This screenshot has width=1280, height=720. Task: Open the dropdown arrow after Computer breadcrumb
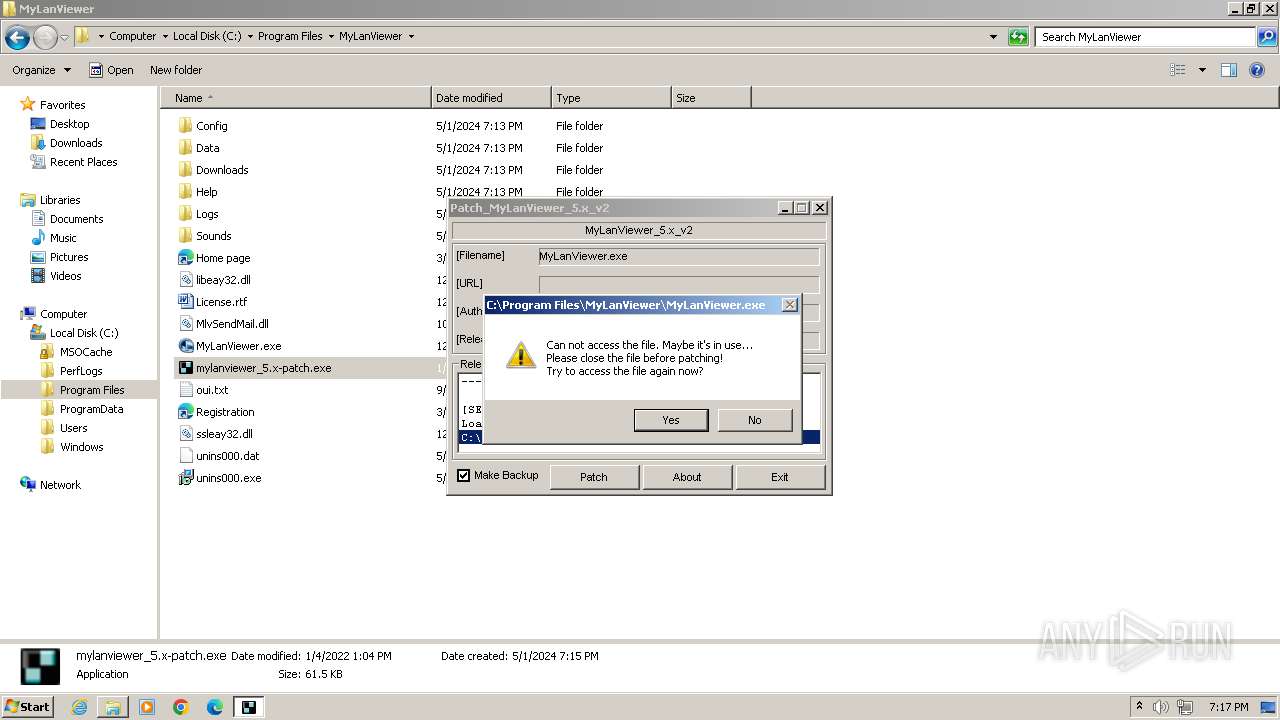(164, 36)
